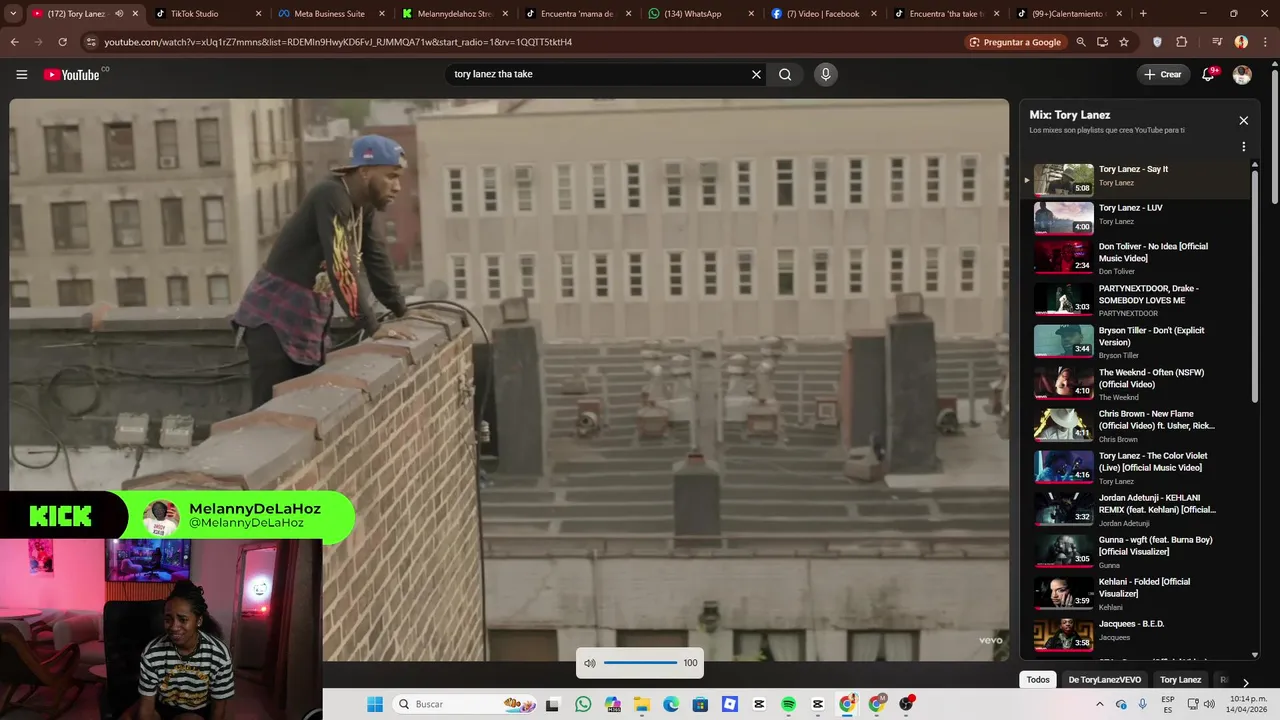Open Chrome three-dot menu

tap(1265, 42)
